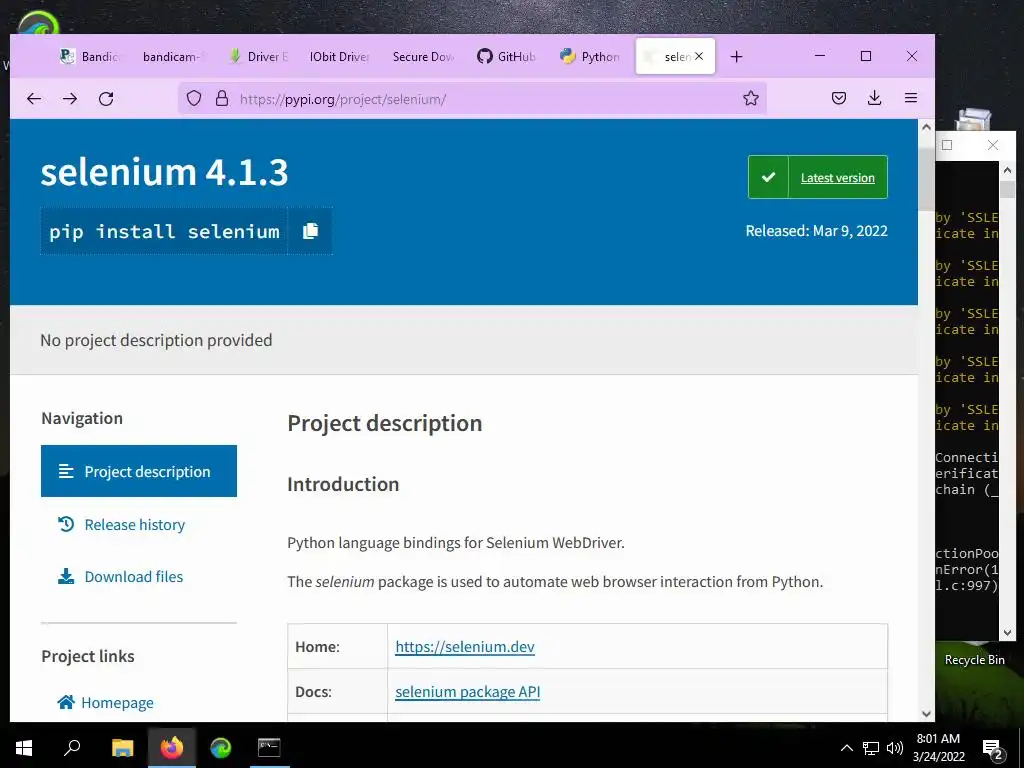
Task: Copy pip install selenium to clipboard
Action: pos(310,231)
